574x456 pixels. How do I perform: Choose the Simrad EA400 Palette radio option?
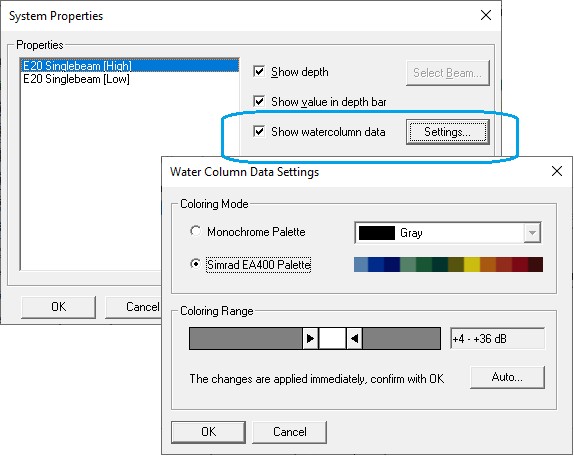point(195,264)
